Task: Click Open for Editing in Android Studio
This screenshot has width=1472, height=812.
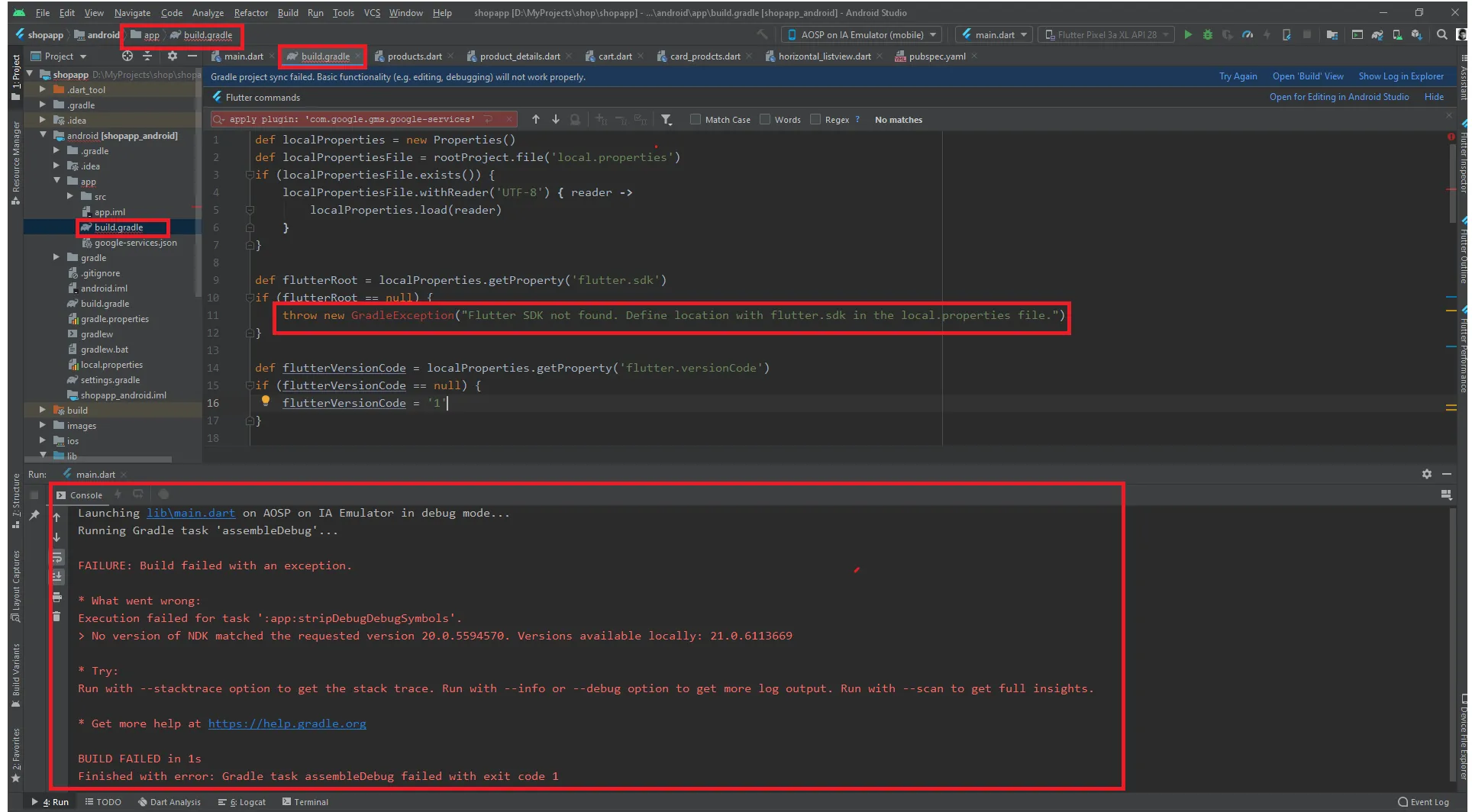Action: [1339, 97]
